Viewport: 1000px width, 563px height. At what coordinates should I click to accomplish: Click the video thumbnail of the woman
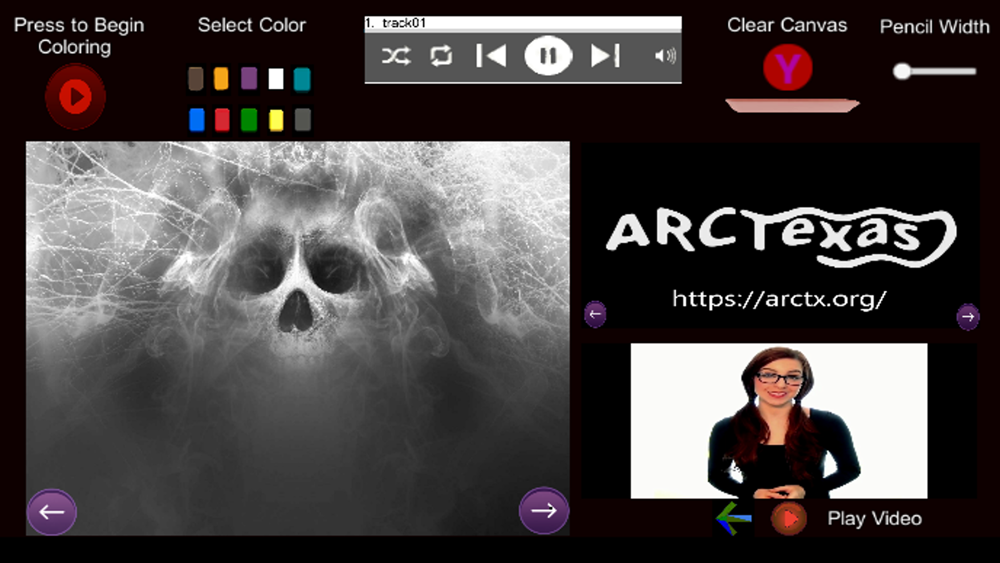779,421
